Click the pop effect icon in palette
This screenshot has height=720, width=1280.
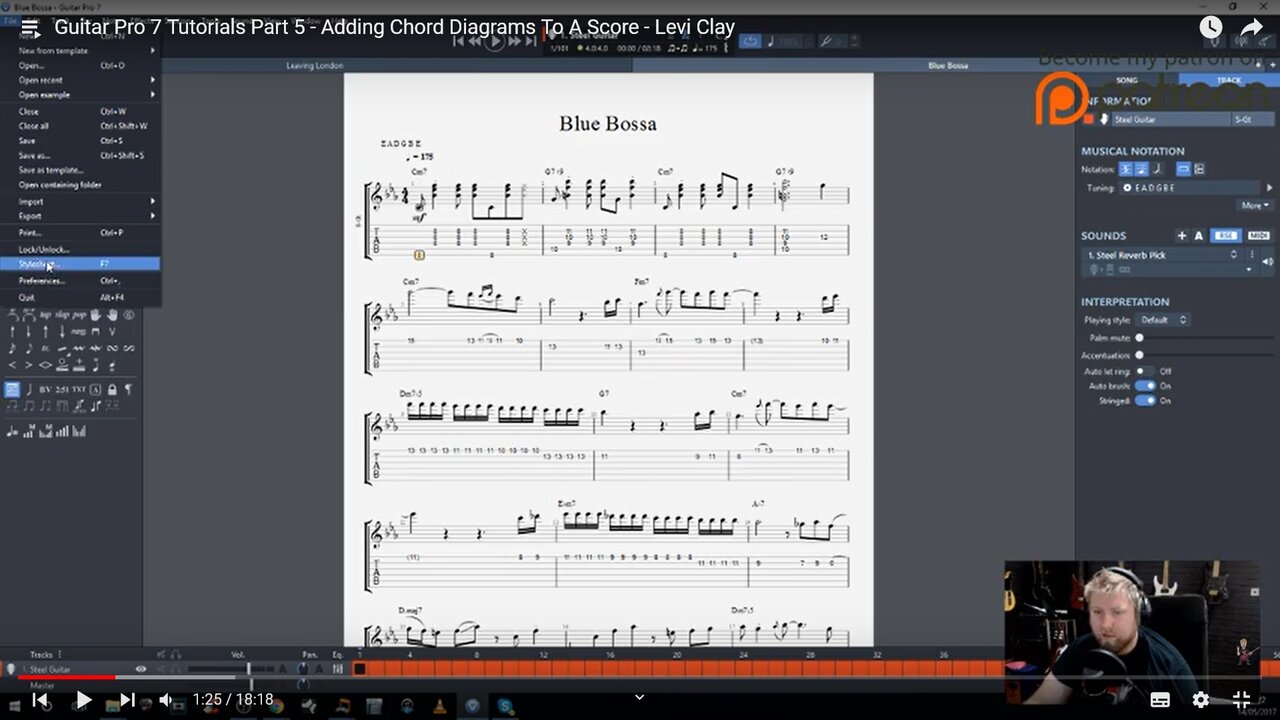79,315
